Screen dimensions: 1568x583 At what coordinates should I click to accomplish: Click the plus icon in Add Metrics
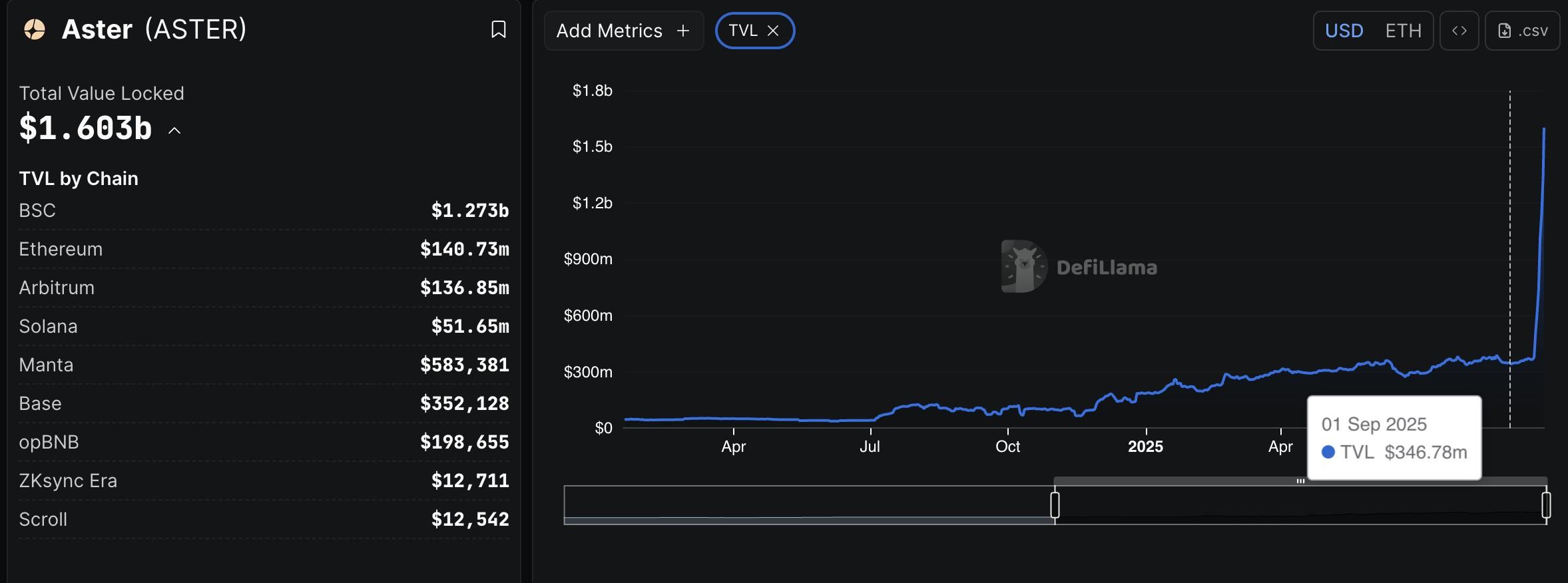tap(682, 31)
